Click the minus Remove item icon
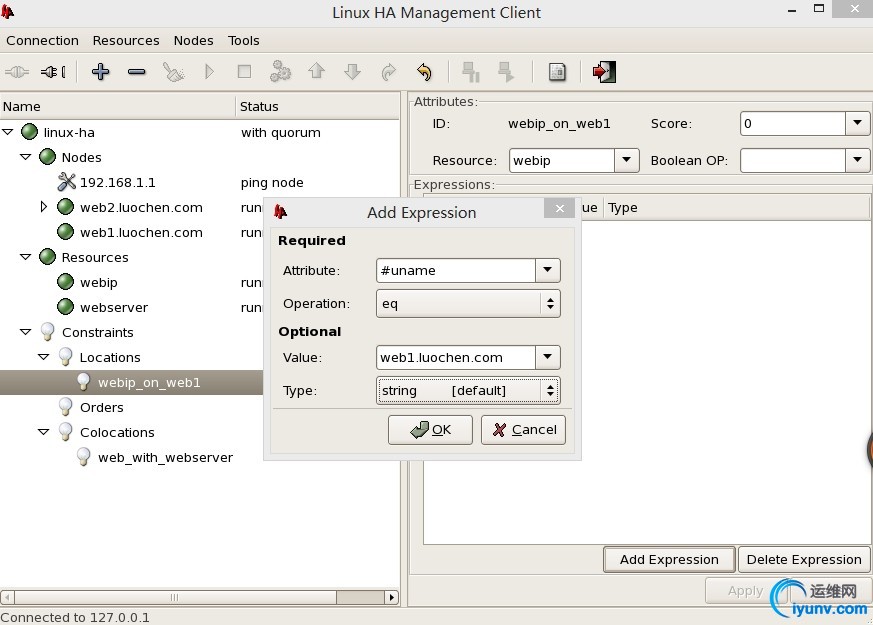 coord(136,72)
